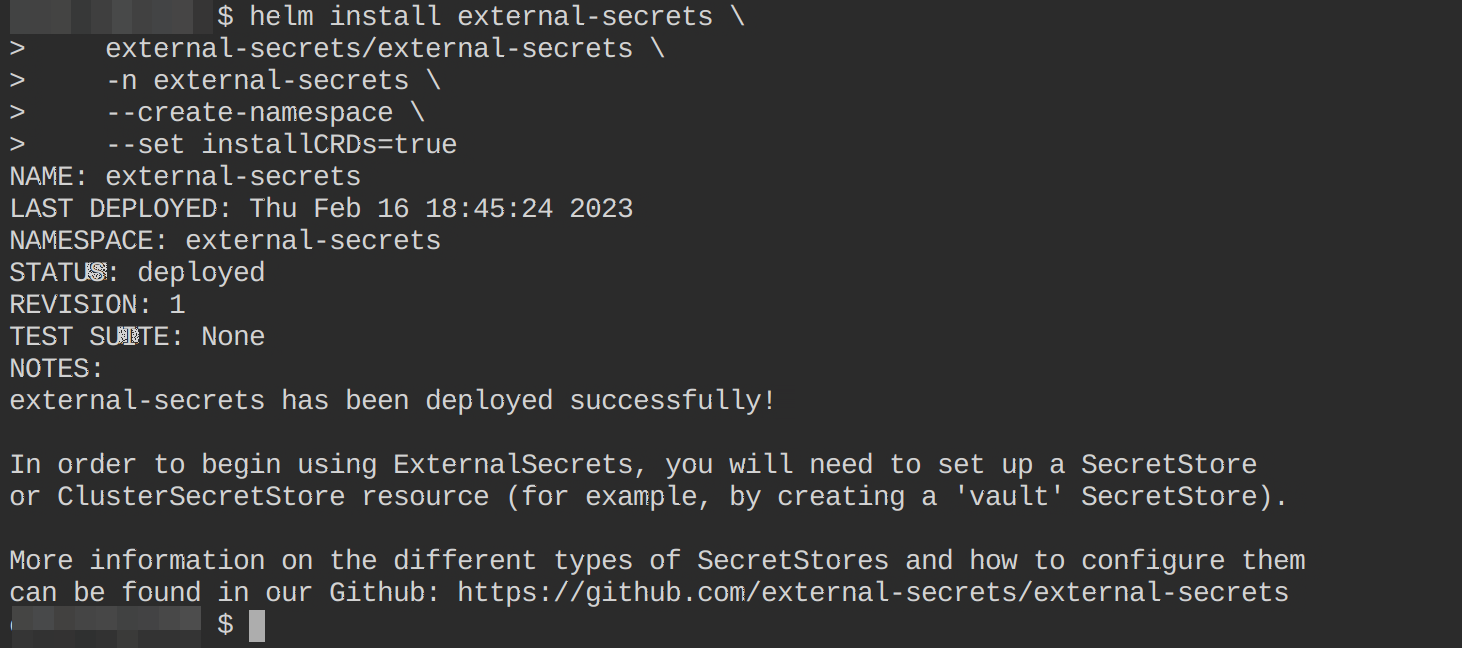
Task: Click the 'deployed' status value
Action: coord(201,273)
